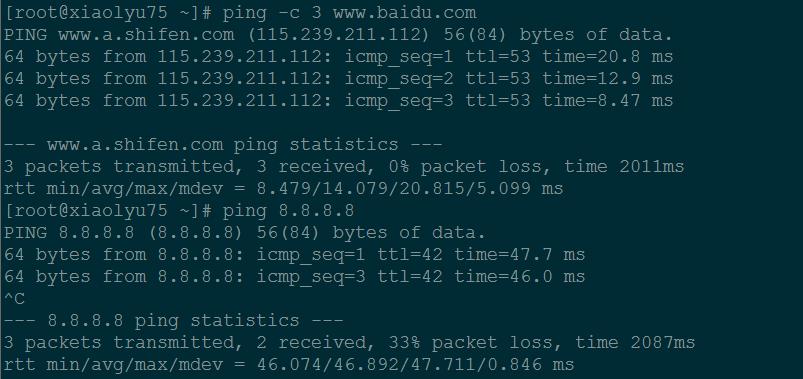Screen dimensions: 803x379
Task: Click the 8.8.8.8 reply with time=46.0 ms
Action: click(294, 277)
